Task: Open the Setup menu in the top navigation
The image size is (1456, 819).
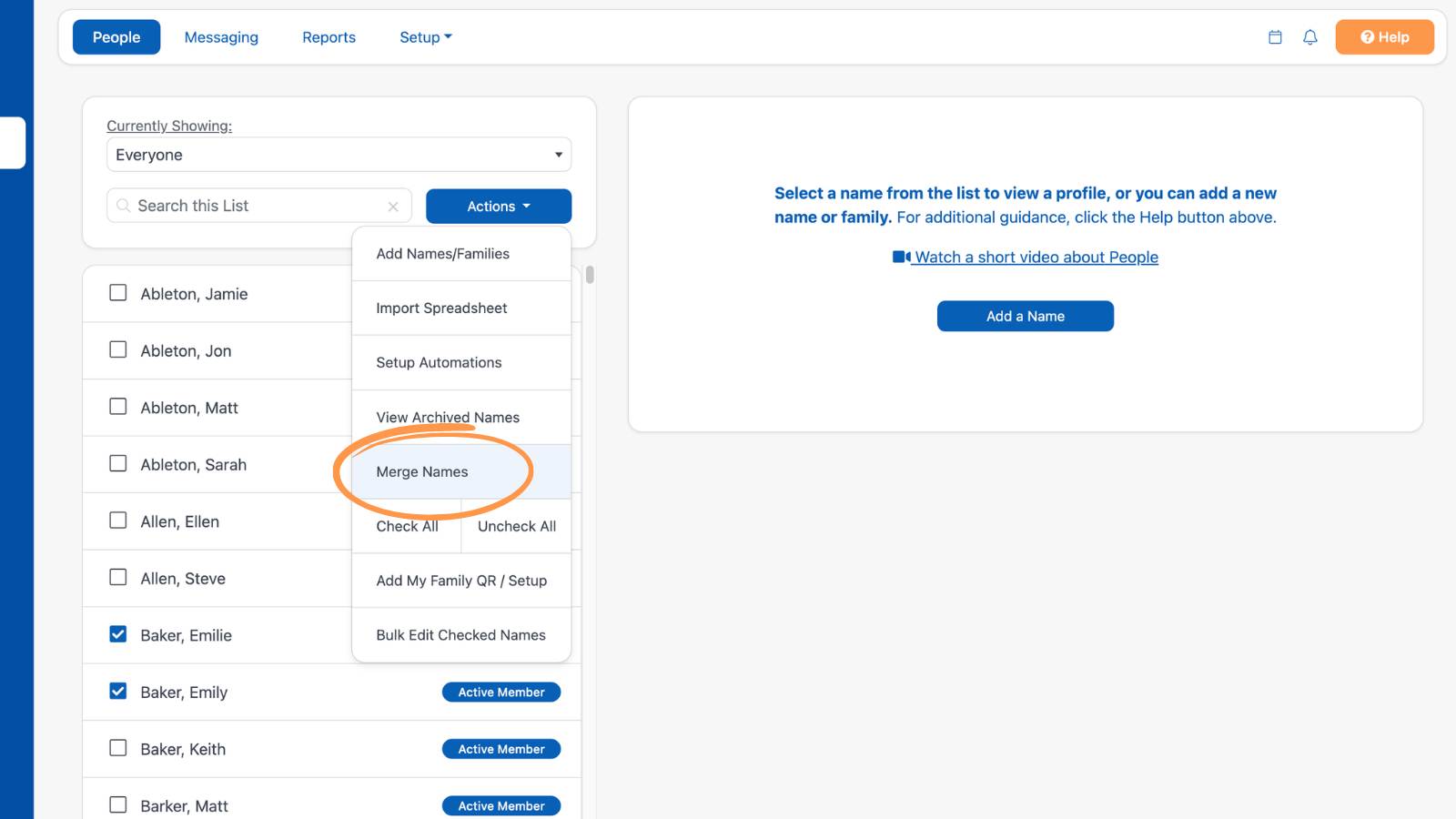Action: coord(425,37)
